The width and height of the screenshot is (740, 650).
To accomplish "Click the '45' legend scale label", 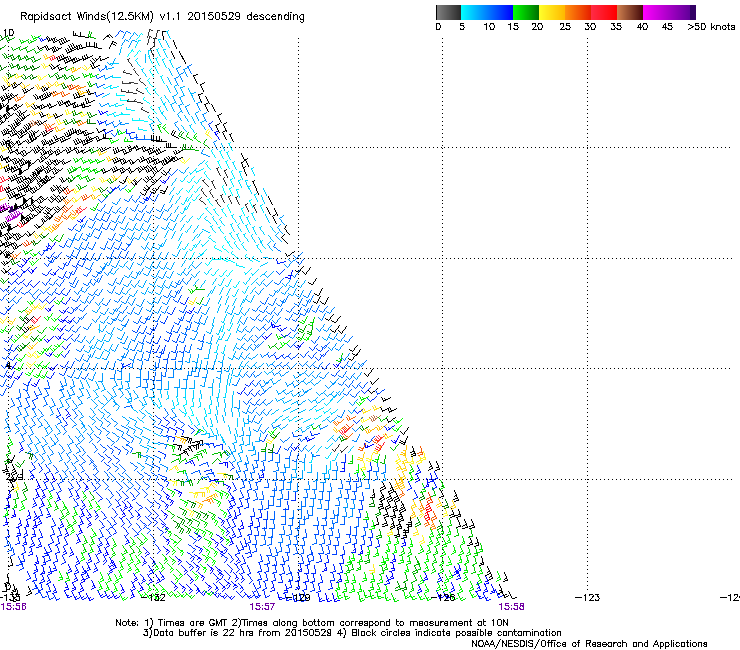I will (667, 27).
